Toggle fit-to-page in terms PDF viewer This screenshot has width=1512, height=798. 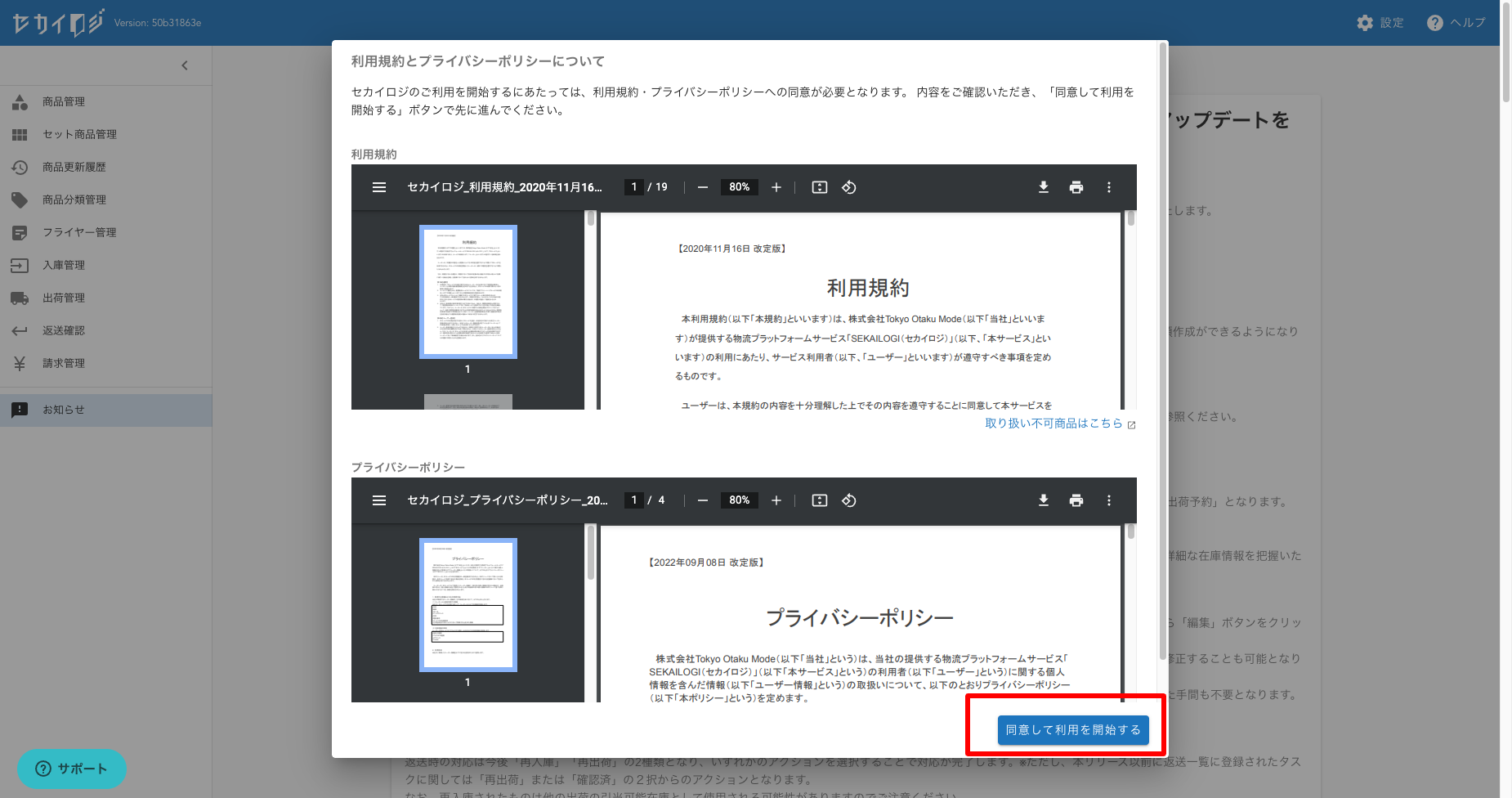pos(820,187)
